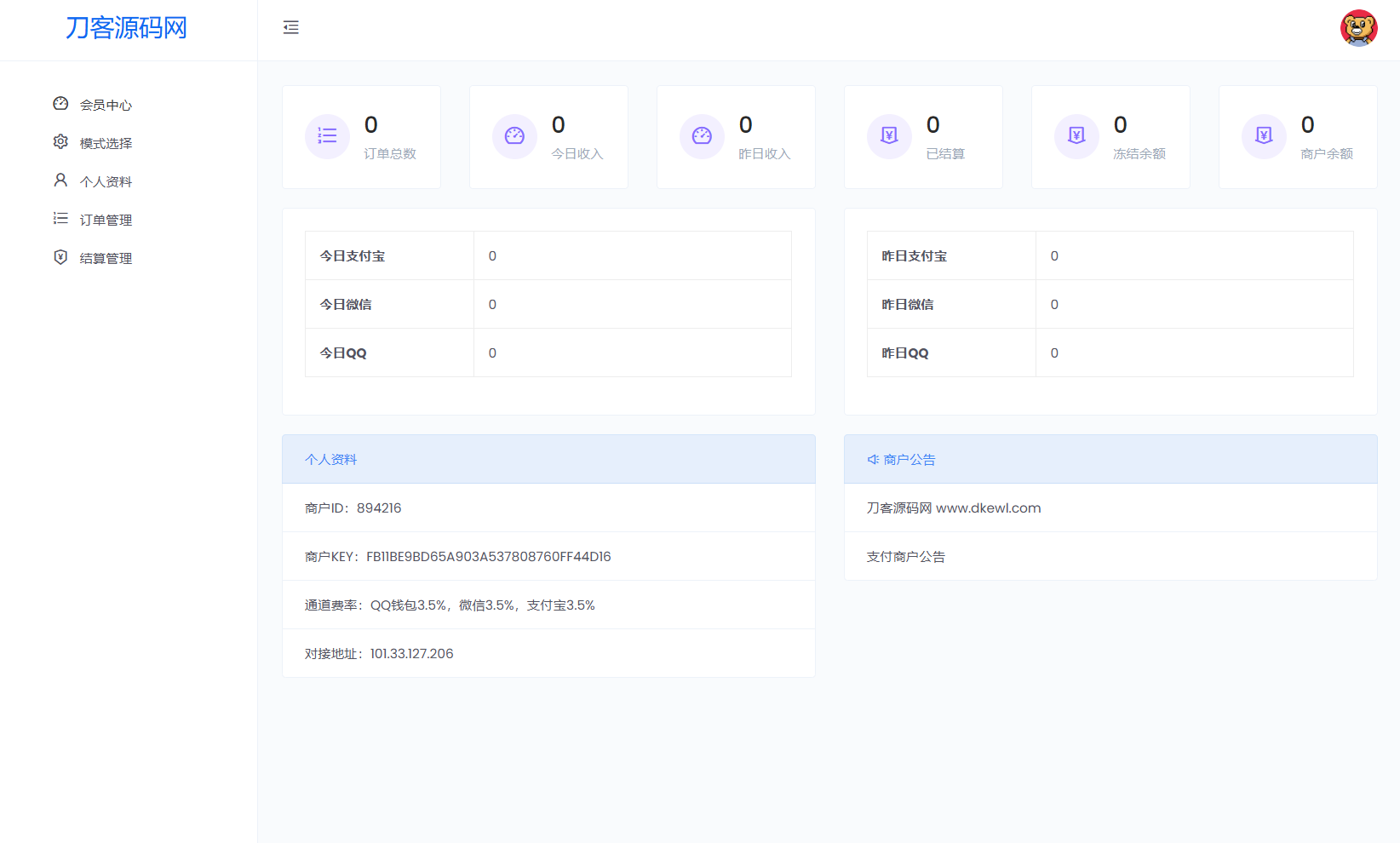Click the 今日收入 gauge icon
The image size is (1400, 843).
[514, 135]
